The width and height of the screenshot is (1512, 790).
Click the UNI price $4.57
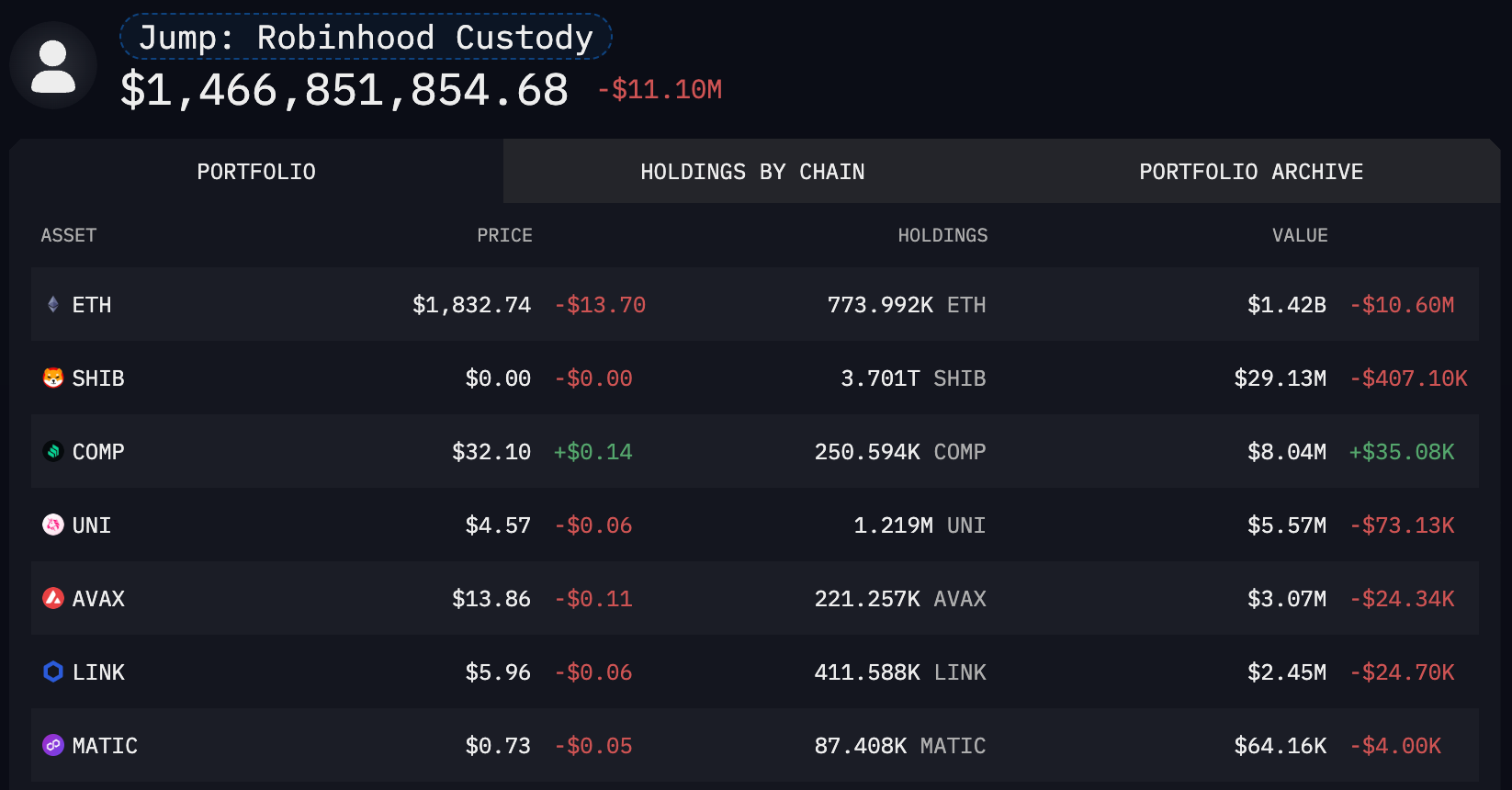click(498, 525)
